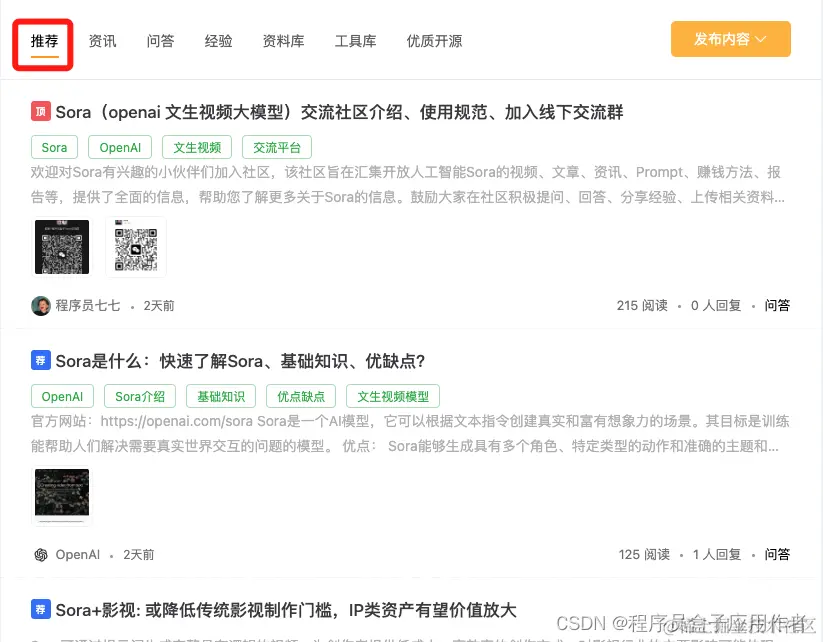The image size is (823, 642).
Task: Select the 基础知识 tag
Action: tap(221, 396)
